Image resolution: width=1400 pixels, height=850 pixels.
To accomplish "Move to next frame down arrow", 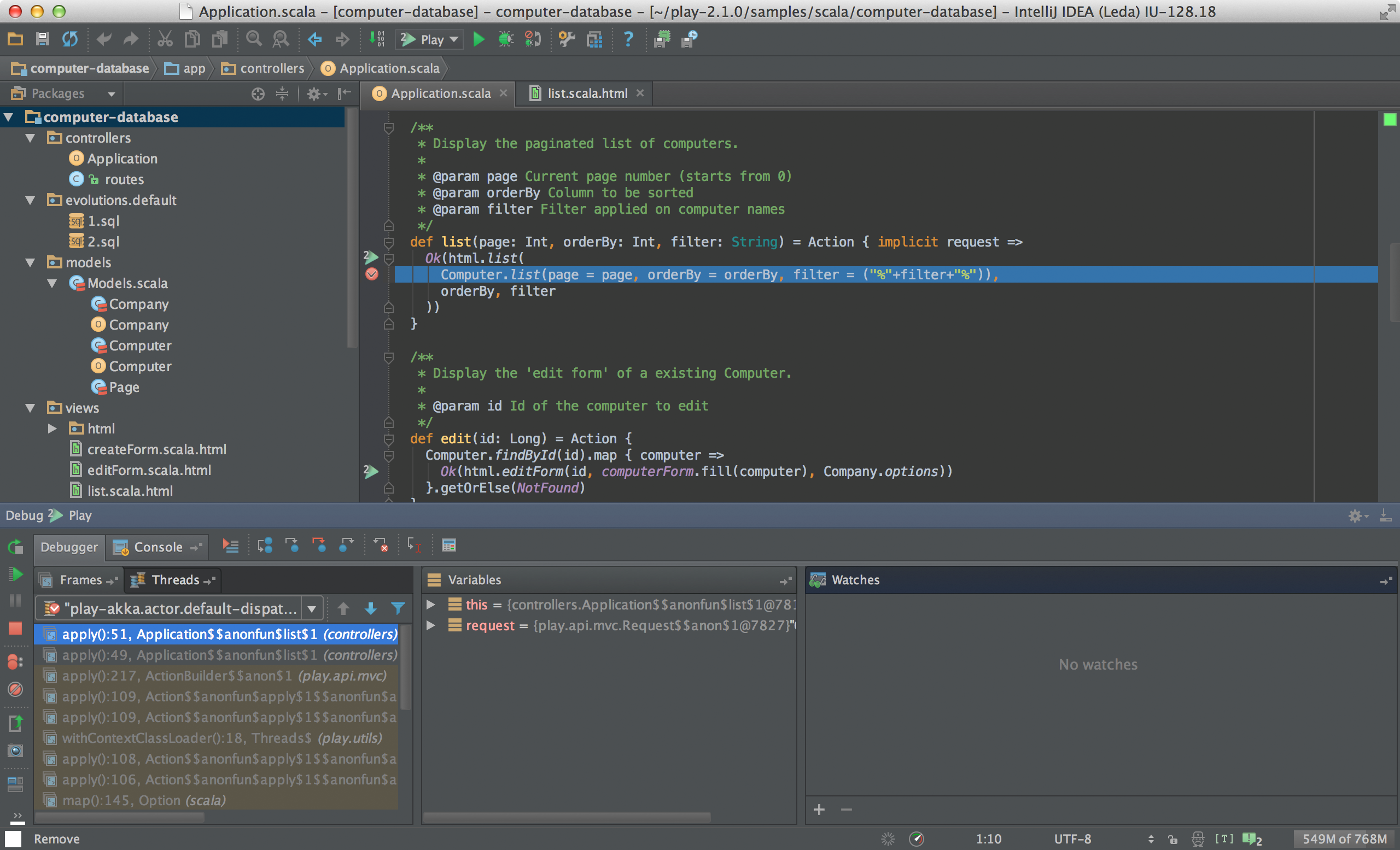I will pos(370,608).
